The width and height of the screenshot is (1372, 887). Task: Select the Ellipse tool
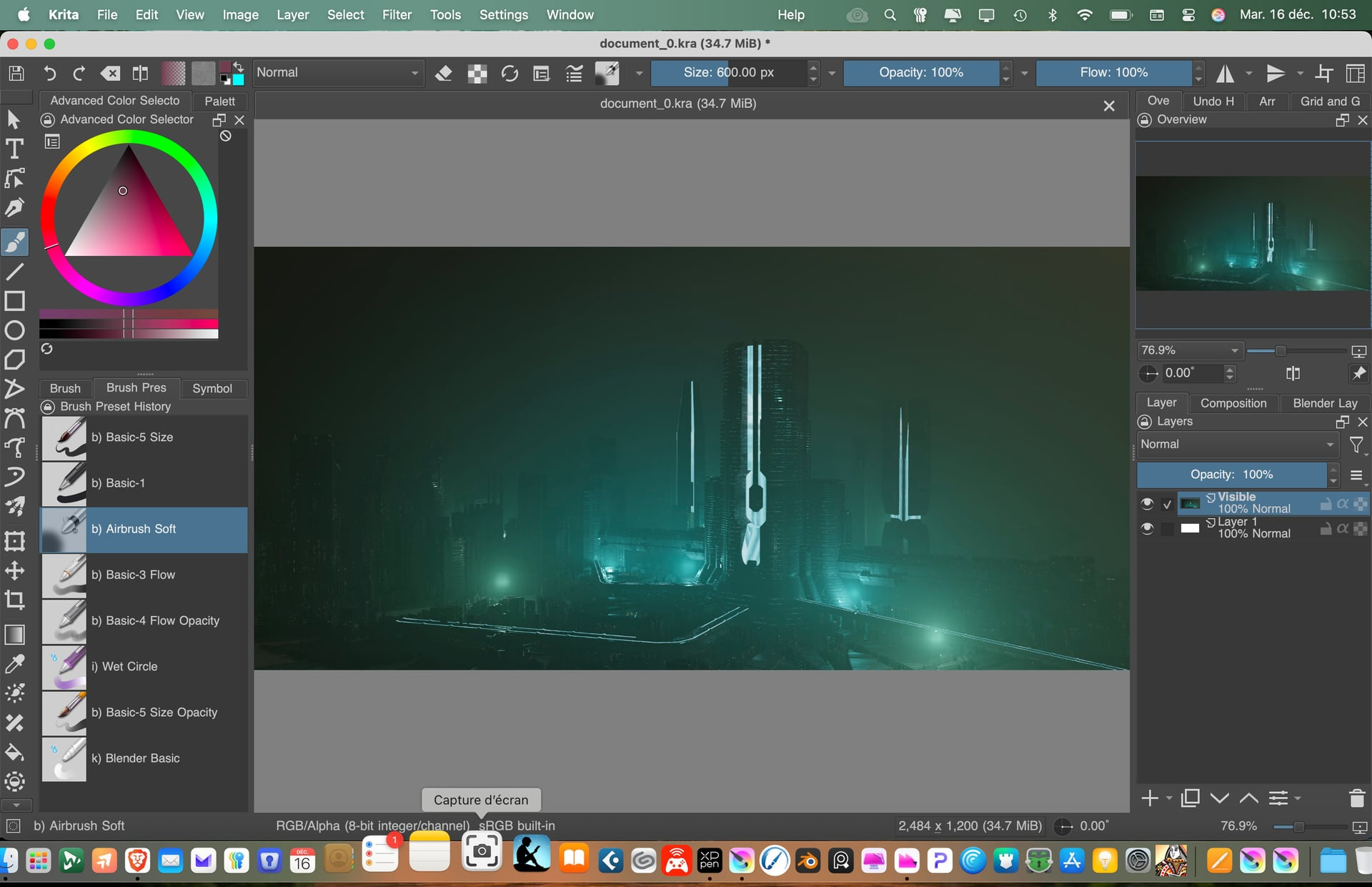(x=14, y=330)
